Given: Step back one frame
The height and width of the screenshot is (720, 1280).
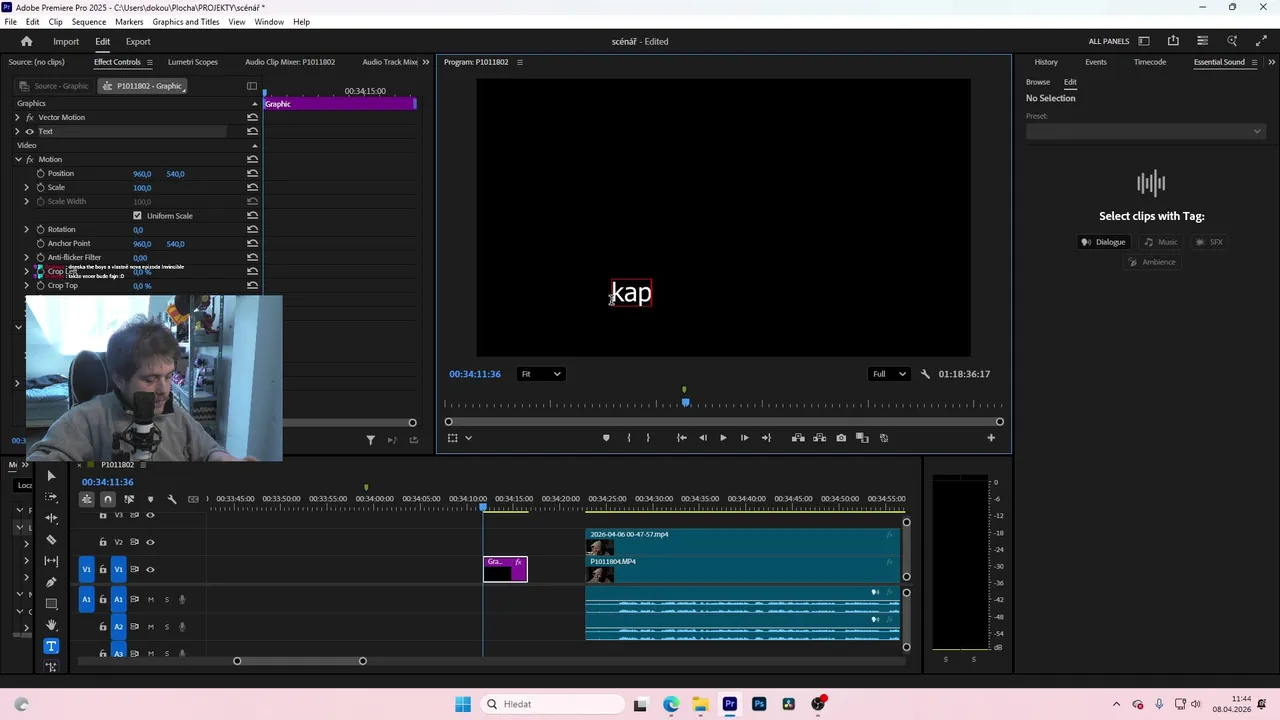Looking at the screenshot, I should [x=702, y=438].
